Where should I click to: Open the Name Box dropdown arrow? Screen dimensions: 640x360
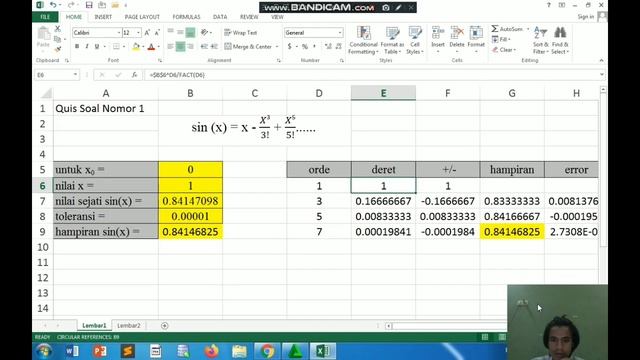coord(76,75)
